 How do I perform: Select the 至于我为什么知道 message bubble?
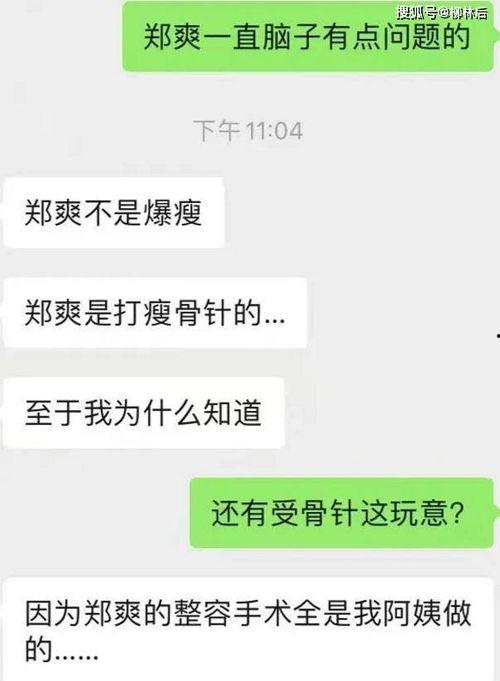coord(144,413)
